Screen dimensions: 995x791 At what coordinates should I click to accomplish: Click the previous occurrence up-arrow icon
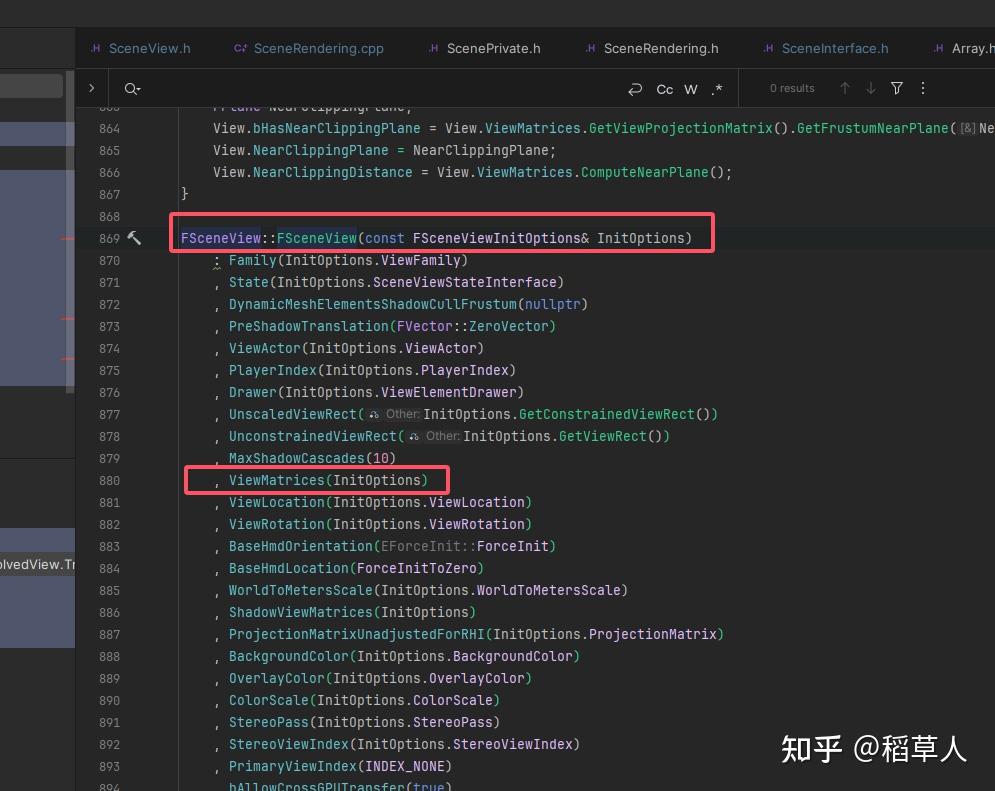tap(845, 88)
